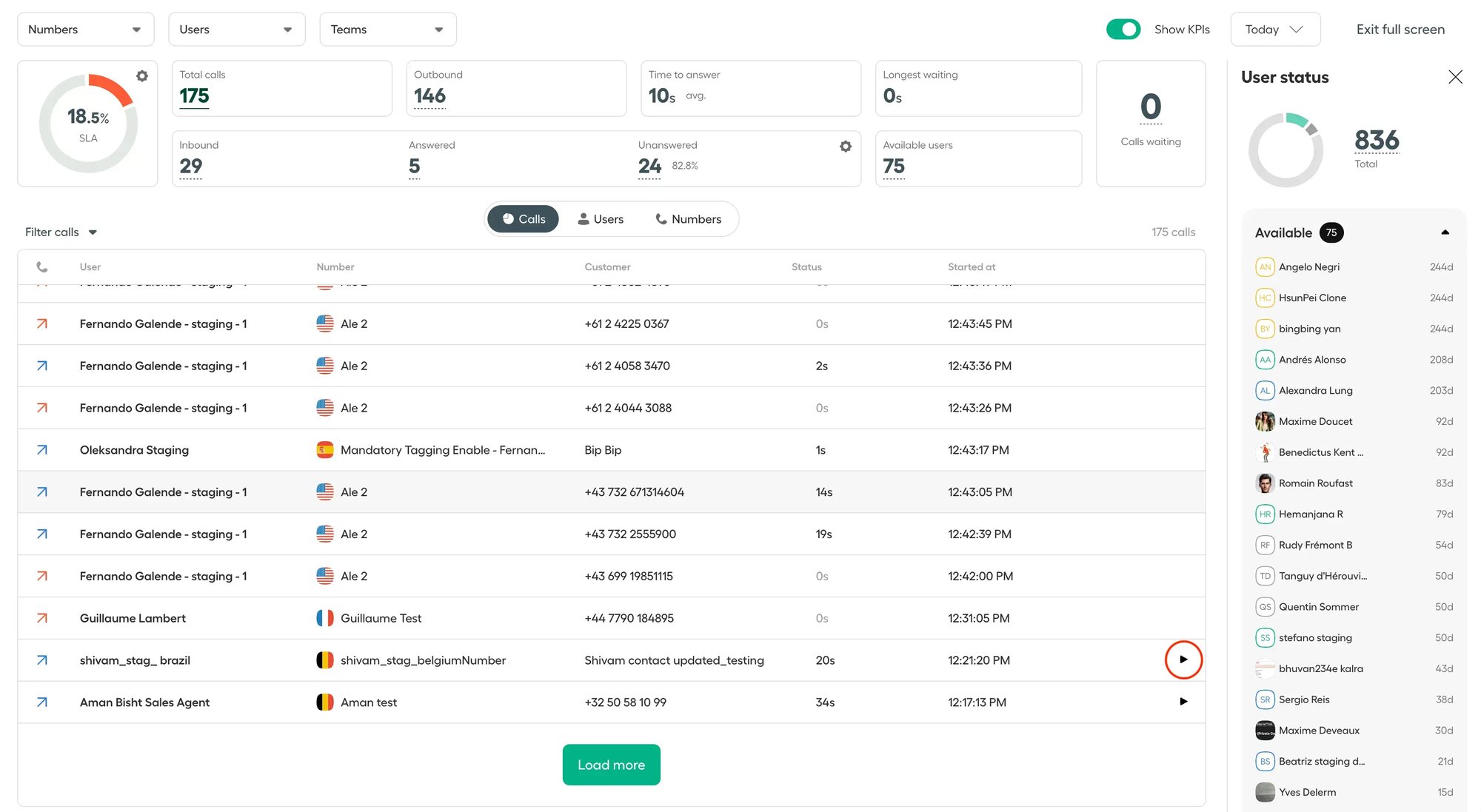Click the outbound call arrow on Guillaume Lambert's row

(x=41, y=618)
